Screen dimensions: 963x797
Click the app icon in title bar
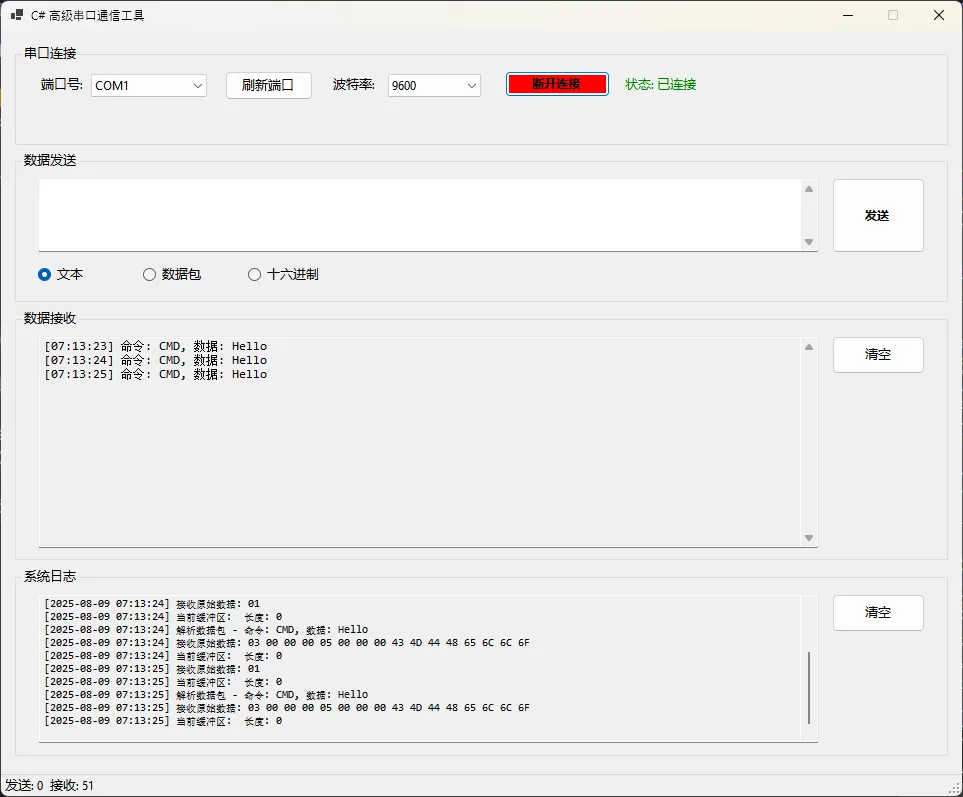pos(17,15)
